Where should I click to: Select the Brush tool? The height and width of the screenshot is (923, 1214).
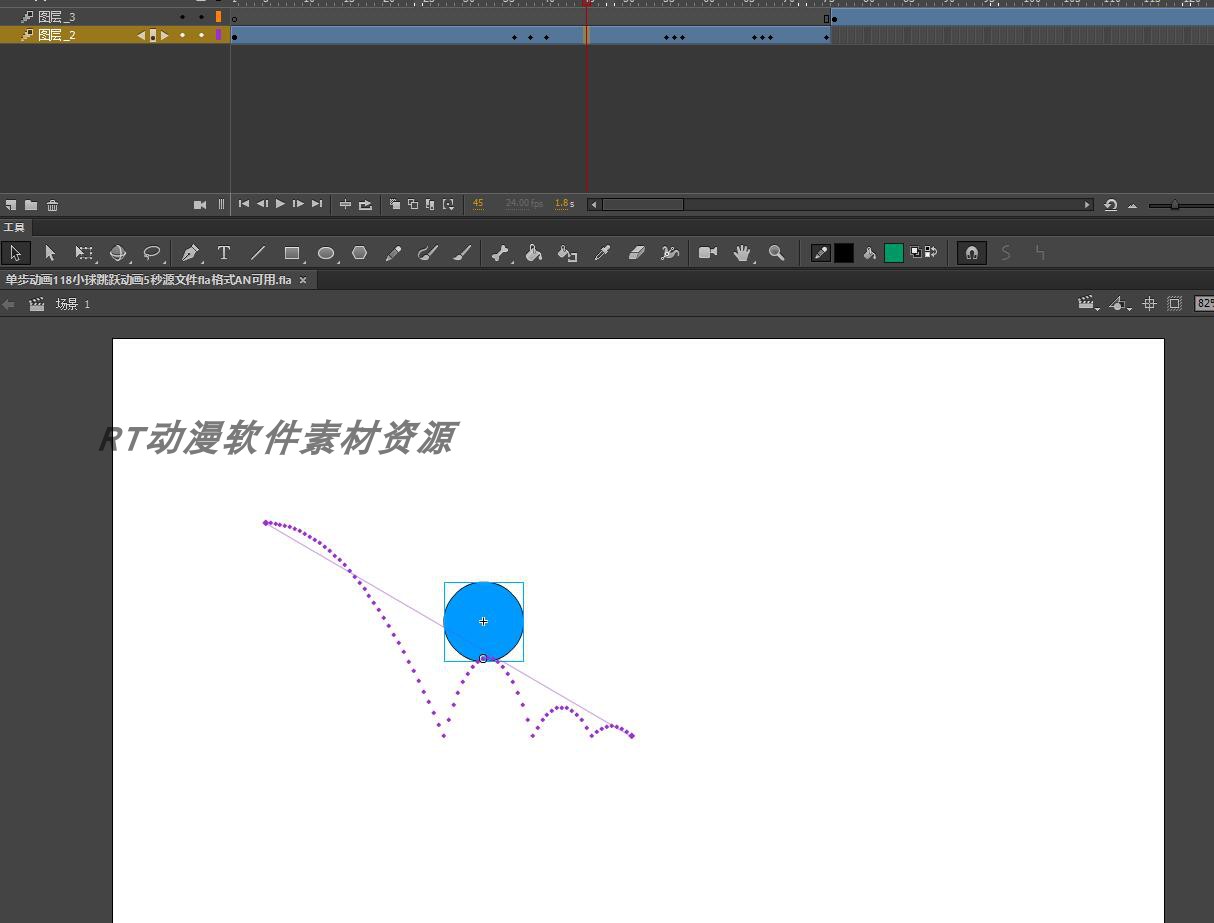click(x=462, y=254)
